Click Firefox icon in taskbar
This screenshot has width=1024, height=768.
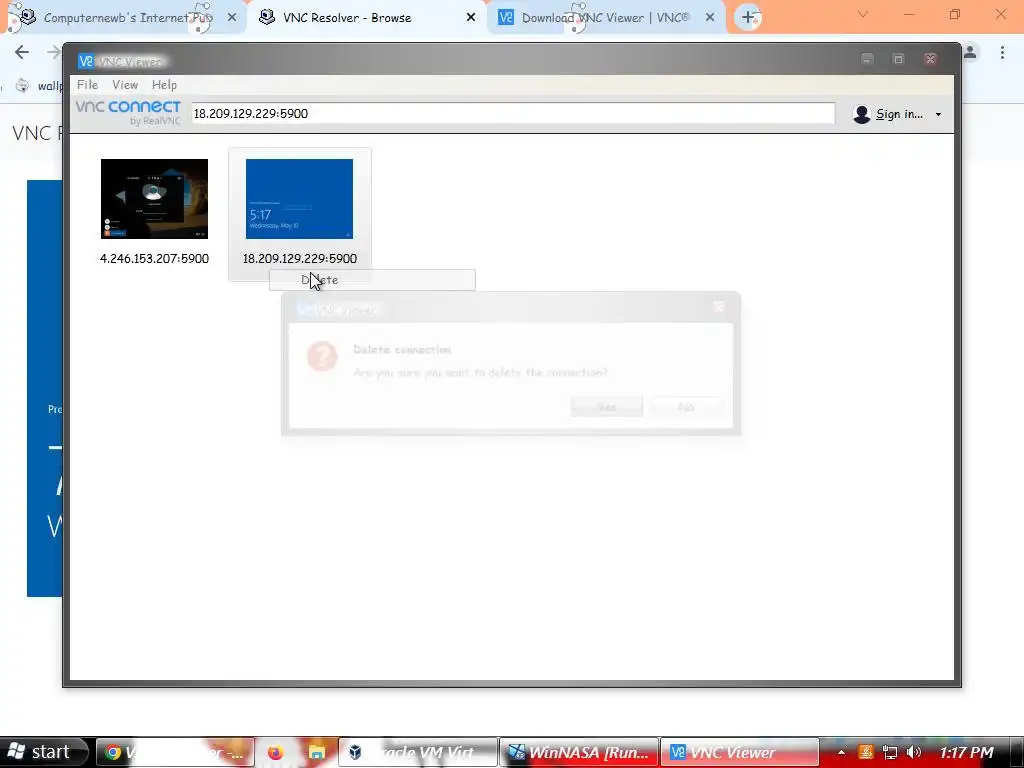276,752
